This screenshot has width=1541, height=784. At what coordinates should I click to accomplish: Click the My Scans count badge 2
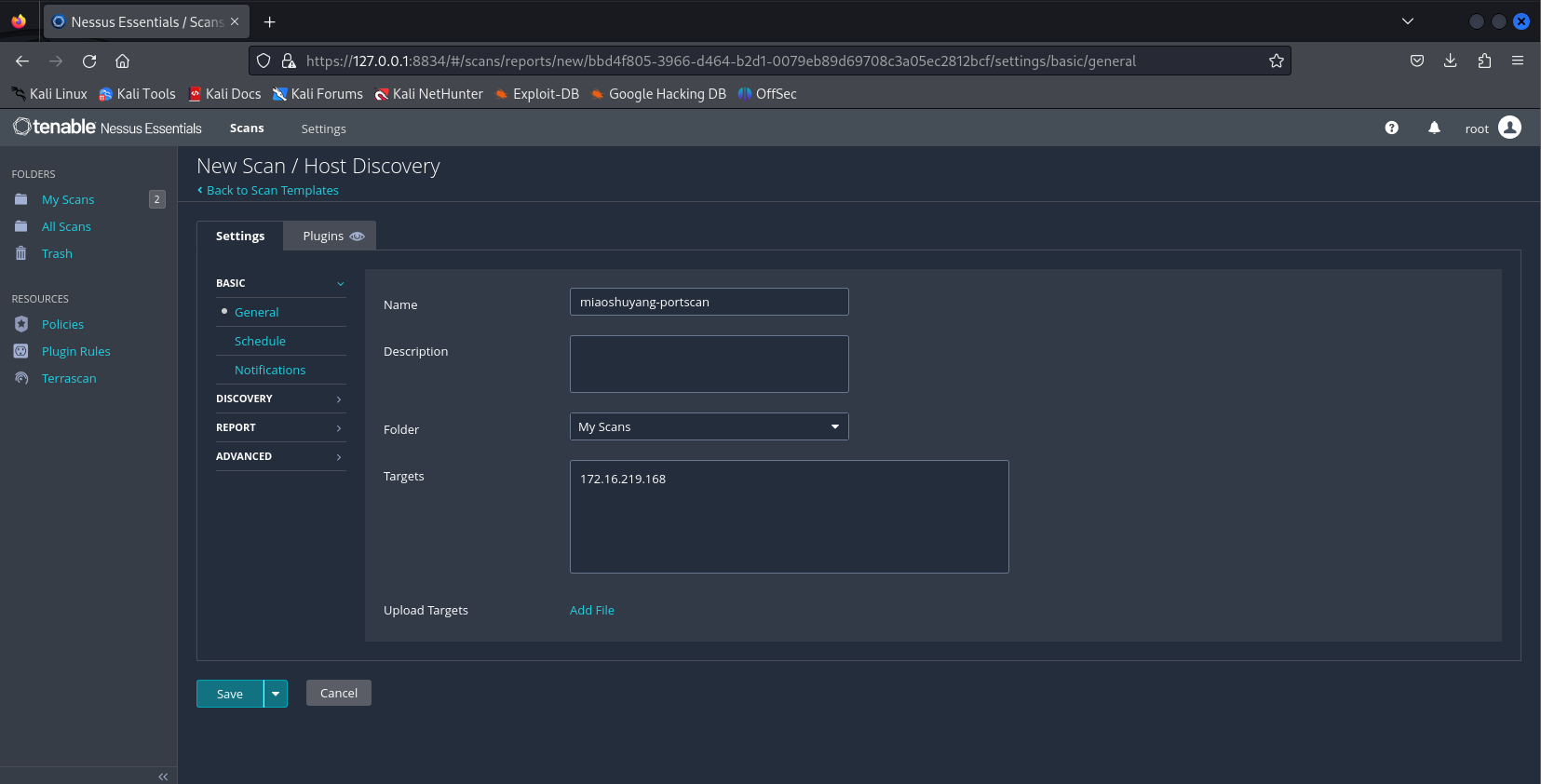[x=157, y=199]
